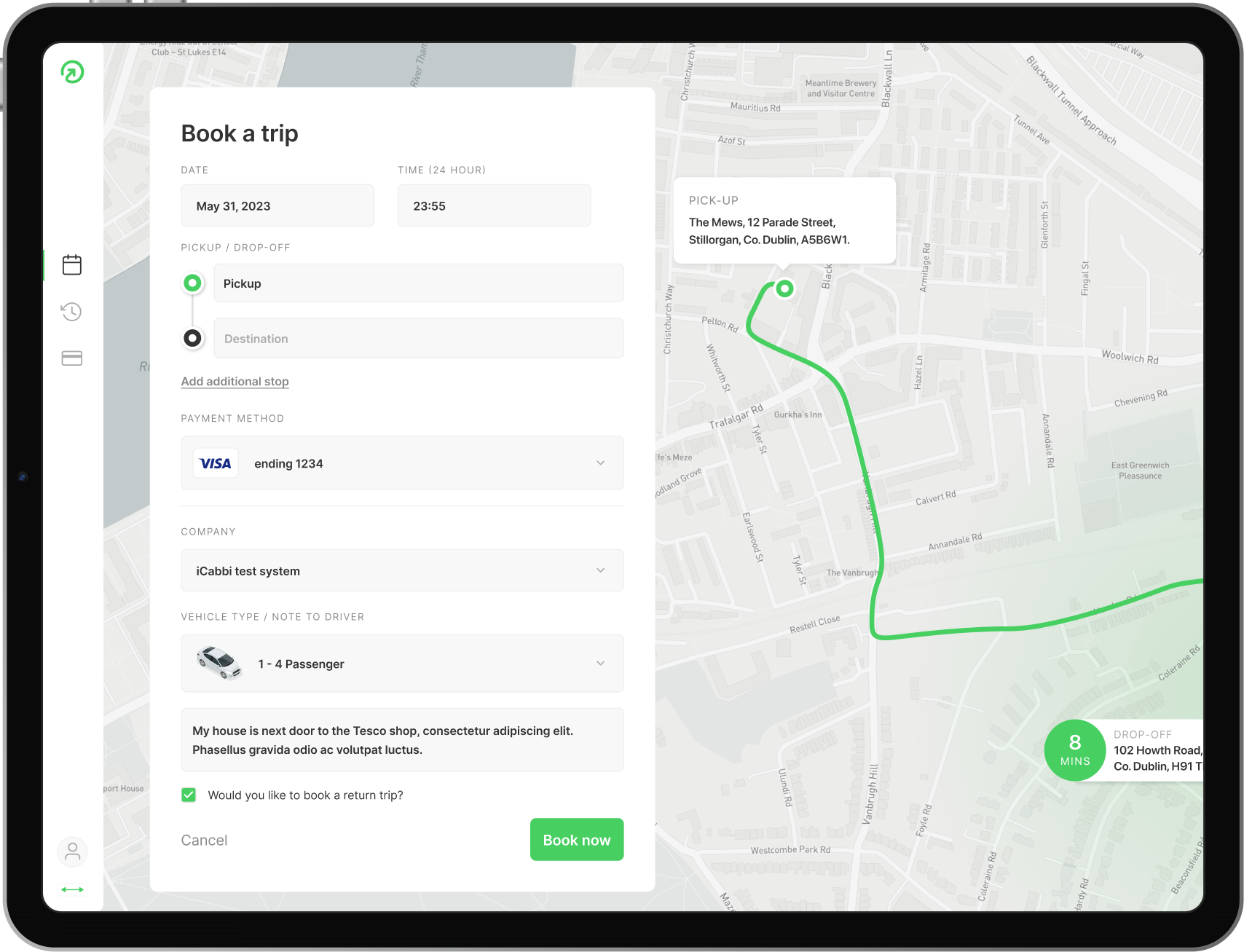Click the Cancel button
The height and width of the screenshot is (952, 1244).
204,840
